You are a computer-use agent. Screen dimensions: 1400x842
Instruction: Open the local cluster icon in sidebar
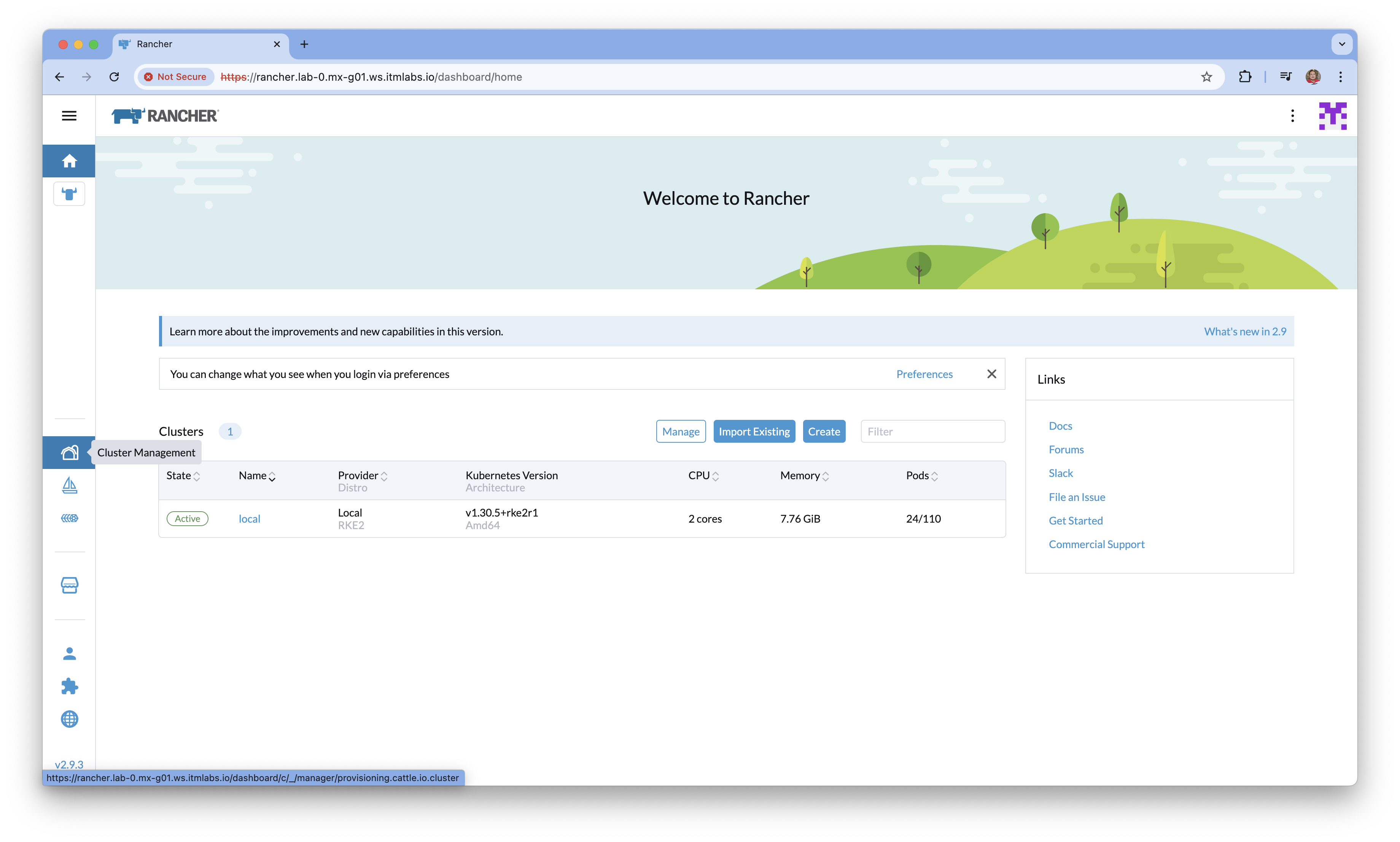pyautogui.click(x=69, y=194)
